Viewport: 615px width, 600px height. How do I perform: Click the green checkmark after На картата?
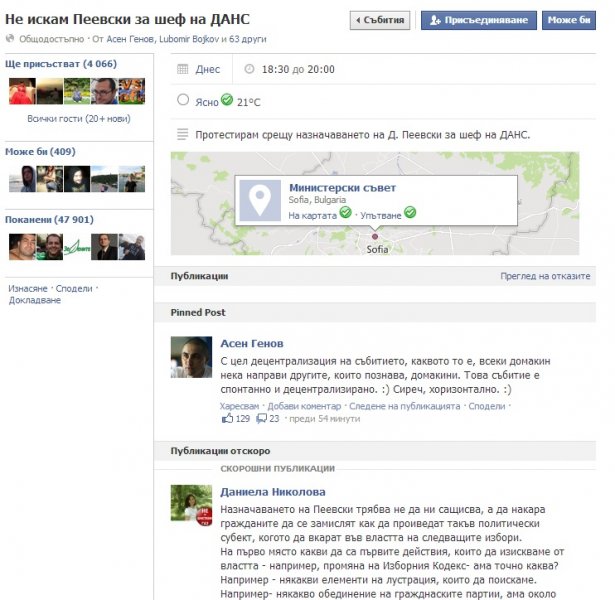click(x=346, y=212)
